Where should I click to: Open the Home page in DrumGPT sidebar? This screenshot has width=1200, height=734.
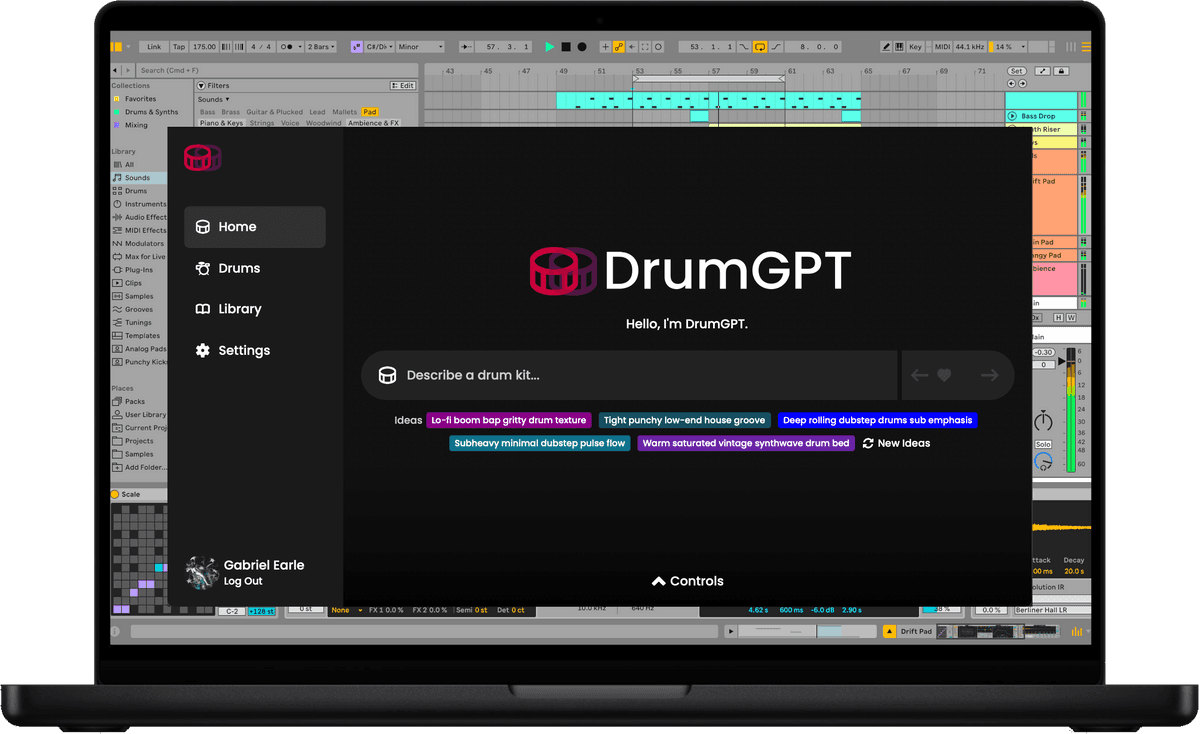[x=255, y=227]
